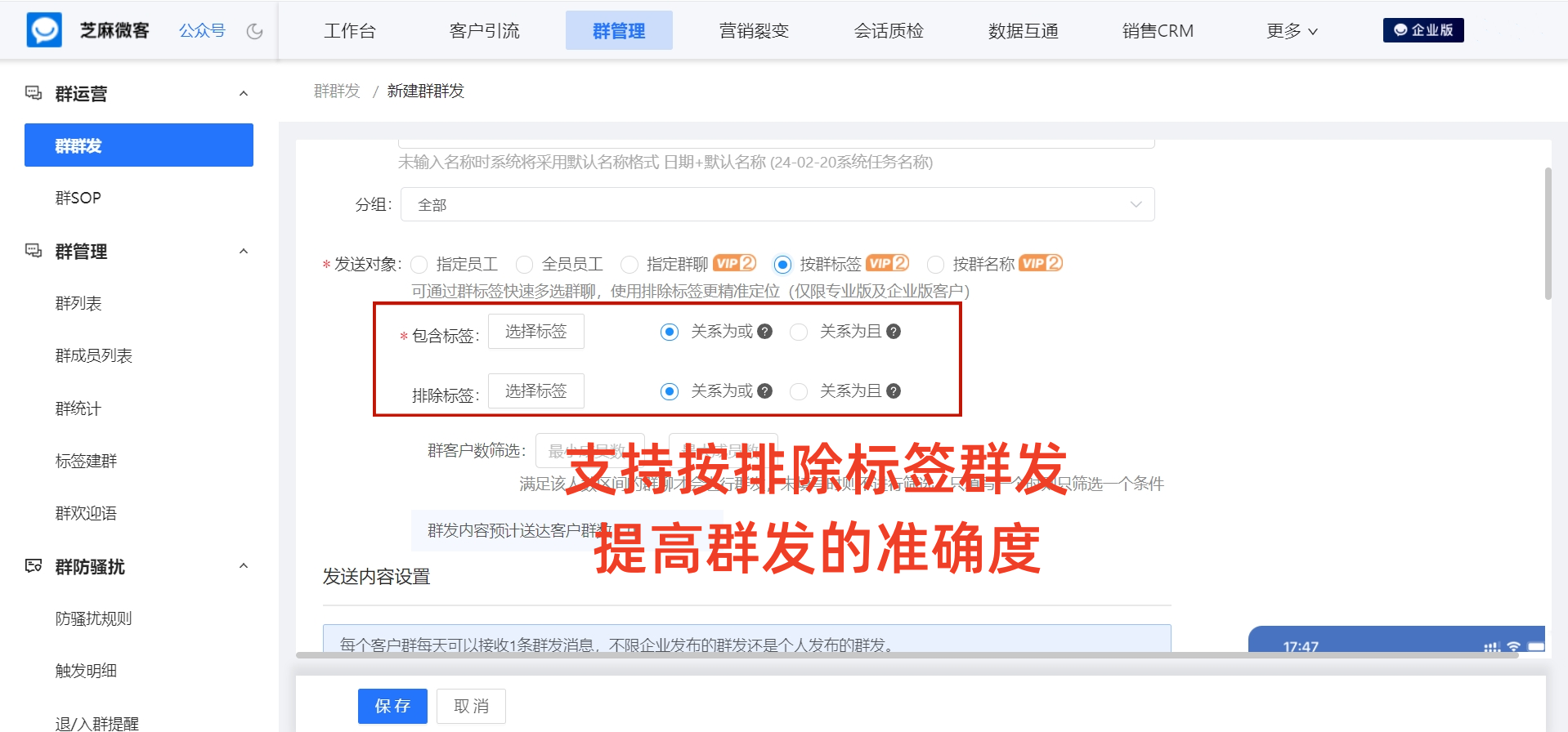This screenshot has height=732, width=1568.
Task: Select 全员工 radio option
Action: (x=525, y=265)
